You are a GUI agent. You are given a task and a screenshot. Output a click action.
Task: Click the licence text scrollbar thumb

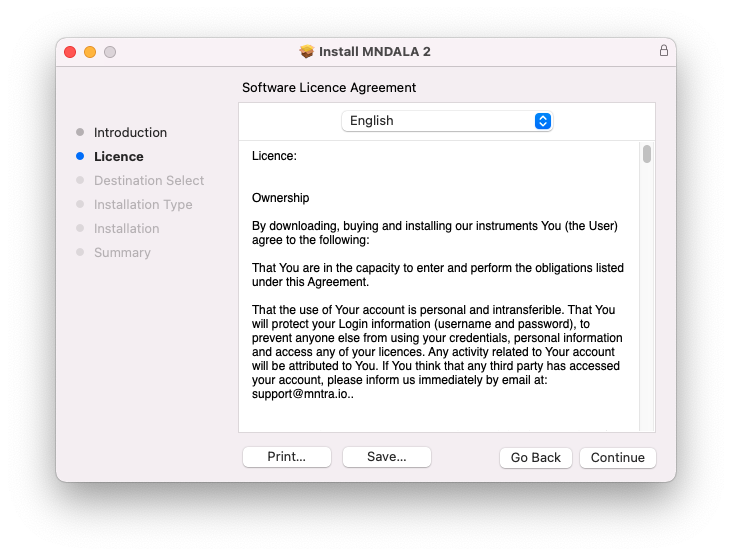647,154
